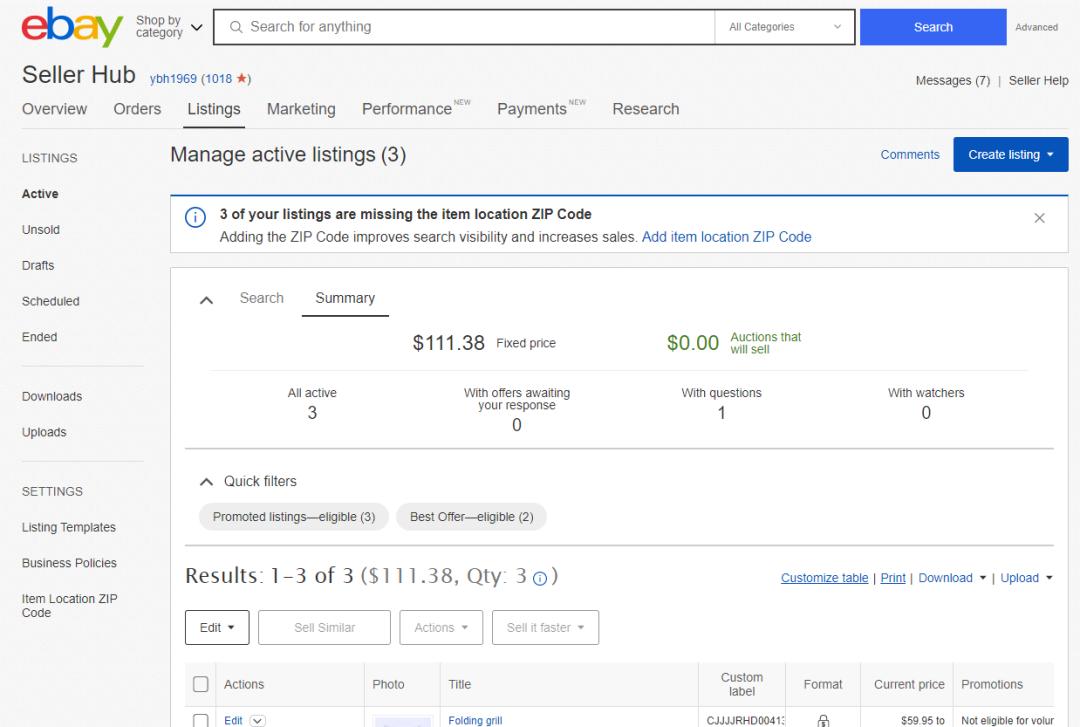This screenshot has width=1080, height=727.
Task: Click into the Search for anything field
Action: pos(470,27)
